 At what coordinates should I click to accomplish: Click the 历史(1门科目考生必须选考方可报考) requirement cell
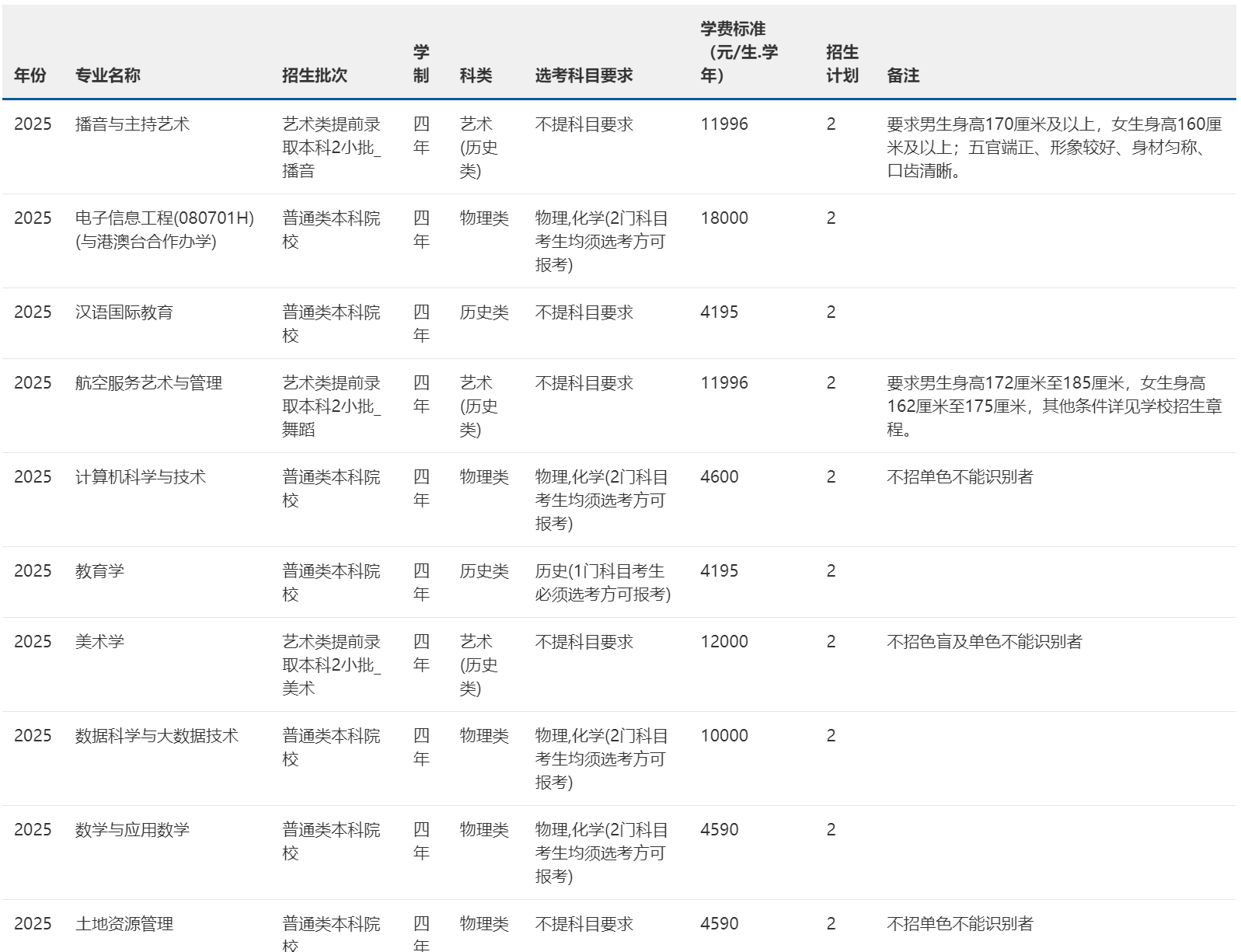click(x=602, y=583)
